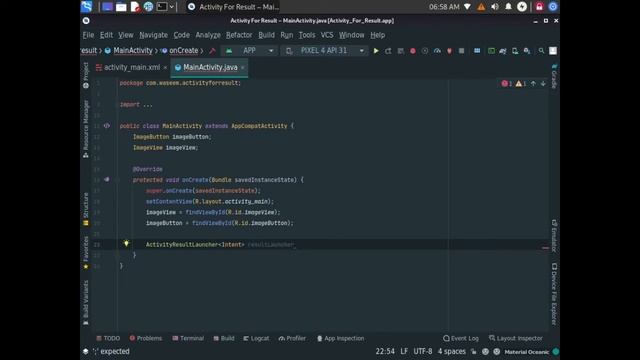Viewport: 640px width, 360px height.
Task: Click the red error stripe marker
Action: tap(546, 248)
